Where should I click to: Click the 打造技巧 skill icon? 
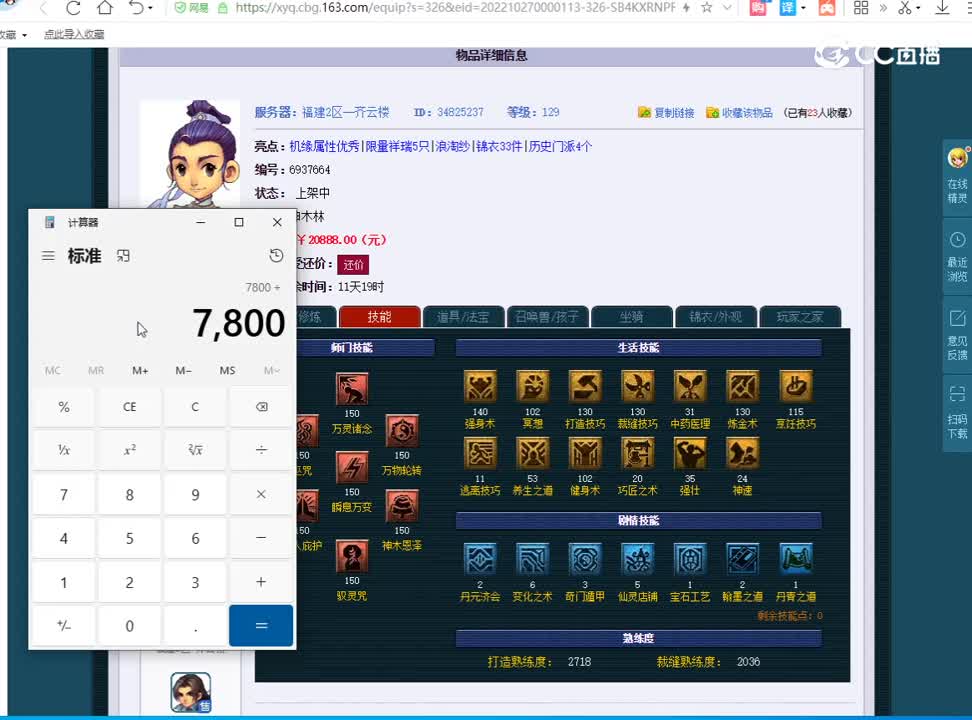(x=585, y=387)
